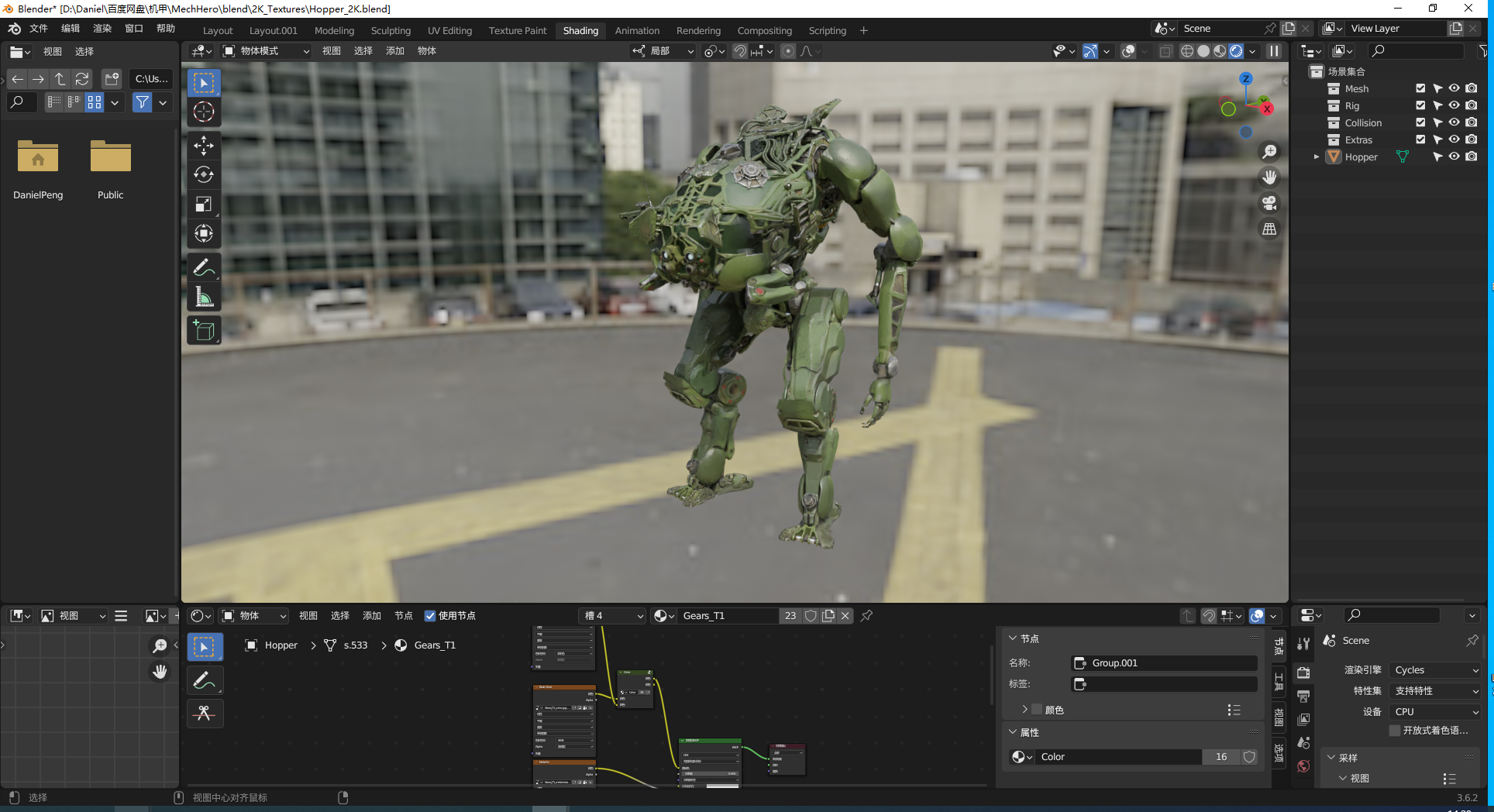The width and height of the screenshot is (1494, 812).
Task: Toggle camera view in viewport
Action: (x=1269, y=203)
